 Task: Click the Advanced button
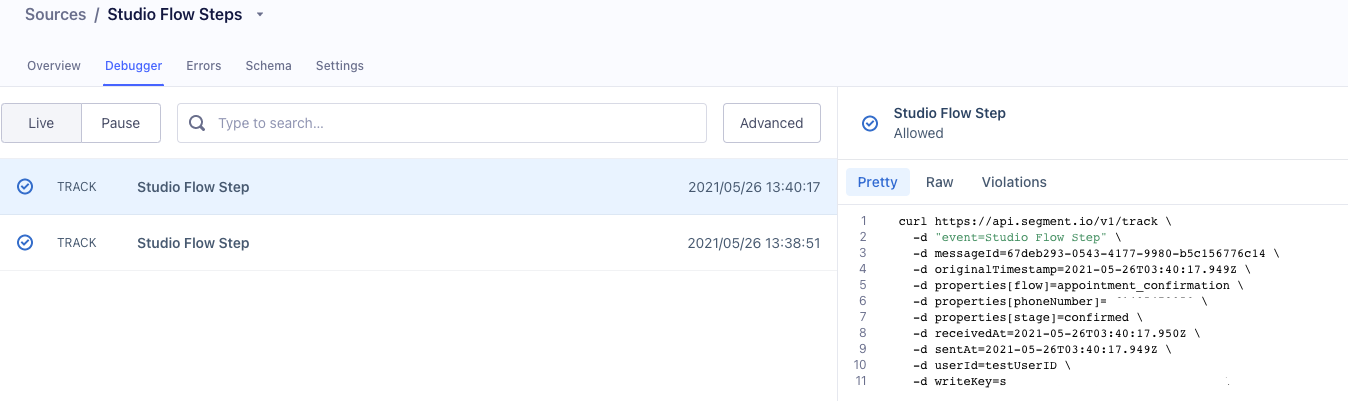click(x=771, y=123)
